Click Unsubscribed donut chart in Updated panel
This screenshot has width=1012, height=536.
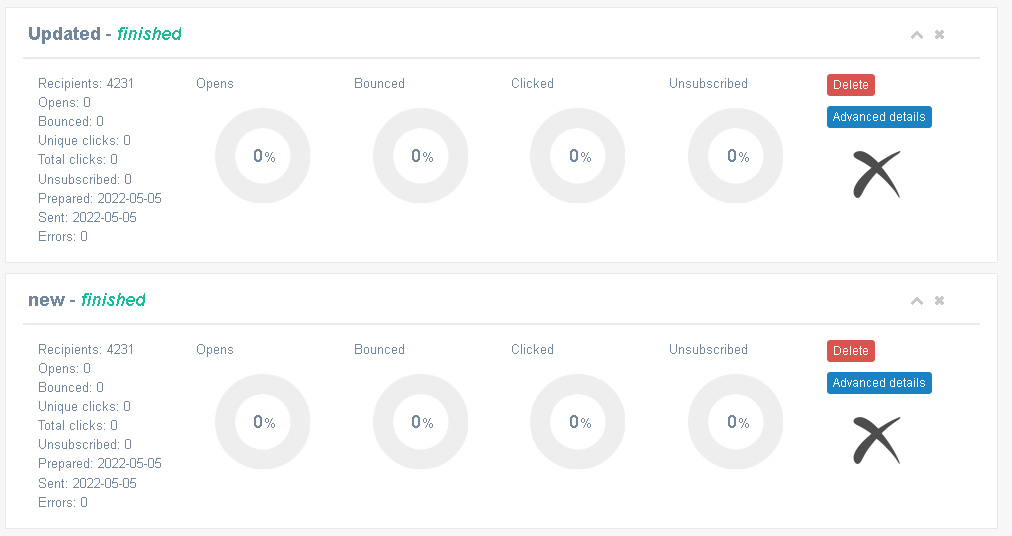click(736, 156)
